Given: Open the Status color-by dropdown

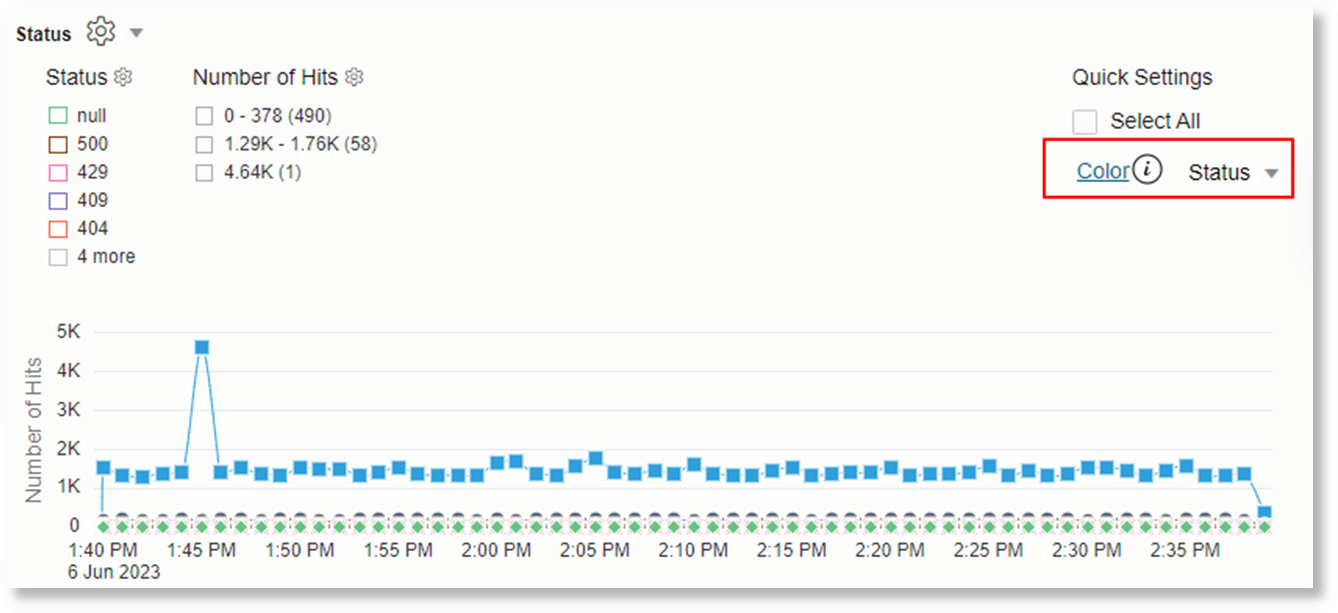Looking at the screenshot, I should (1234, 171).
